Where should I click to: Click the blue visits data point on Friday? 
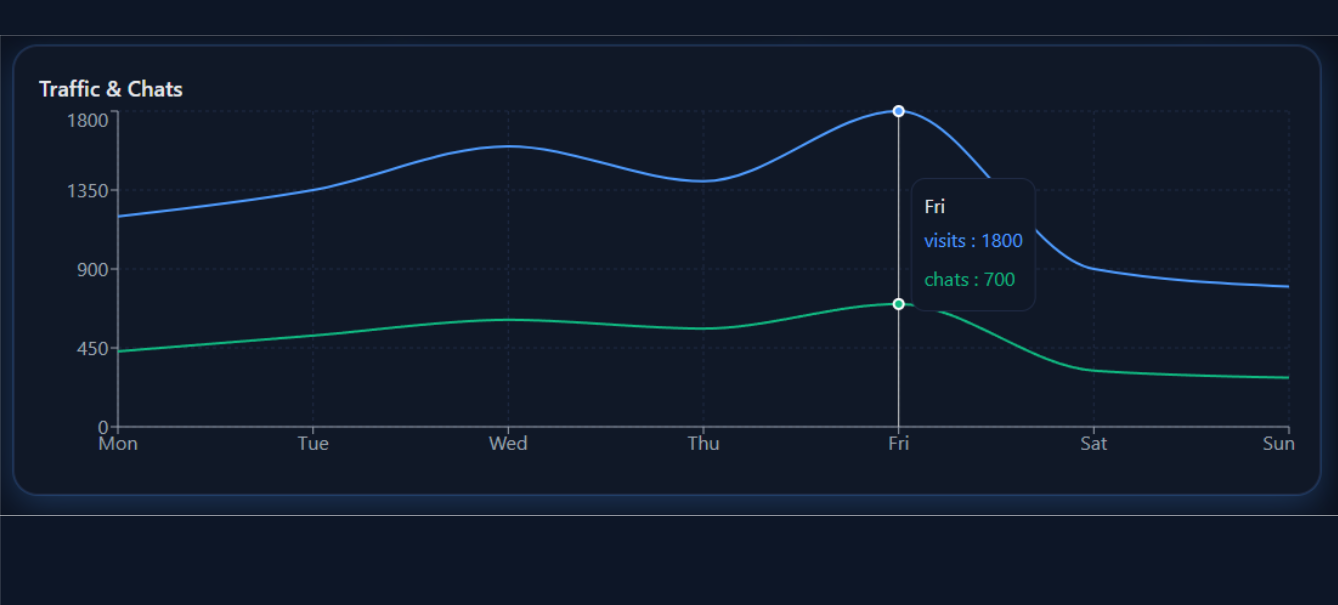(899, 111)
